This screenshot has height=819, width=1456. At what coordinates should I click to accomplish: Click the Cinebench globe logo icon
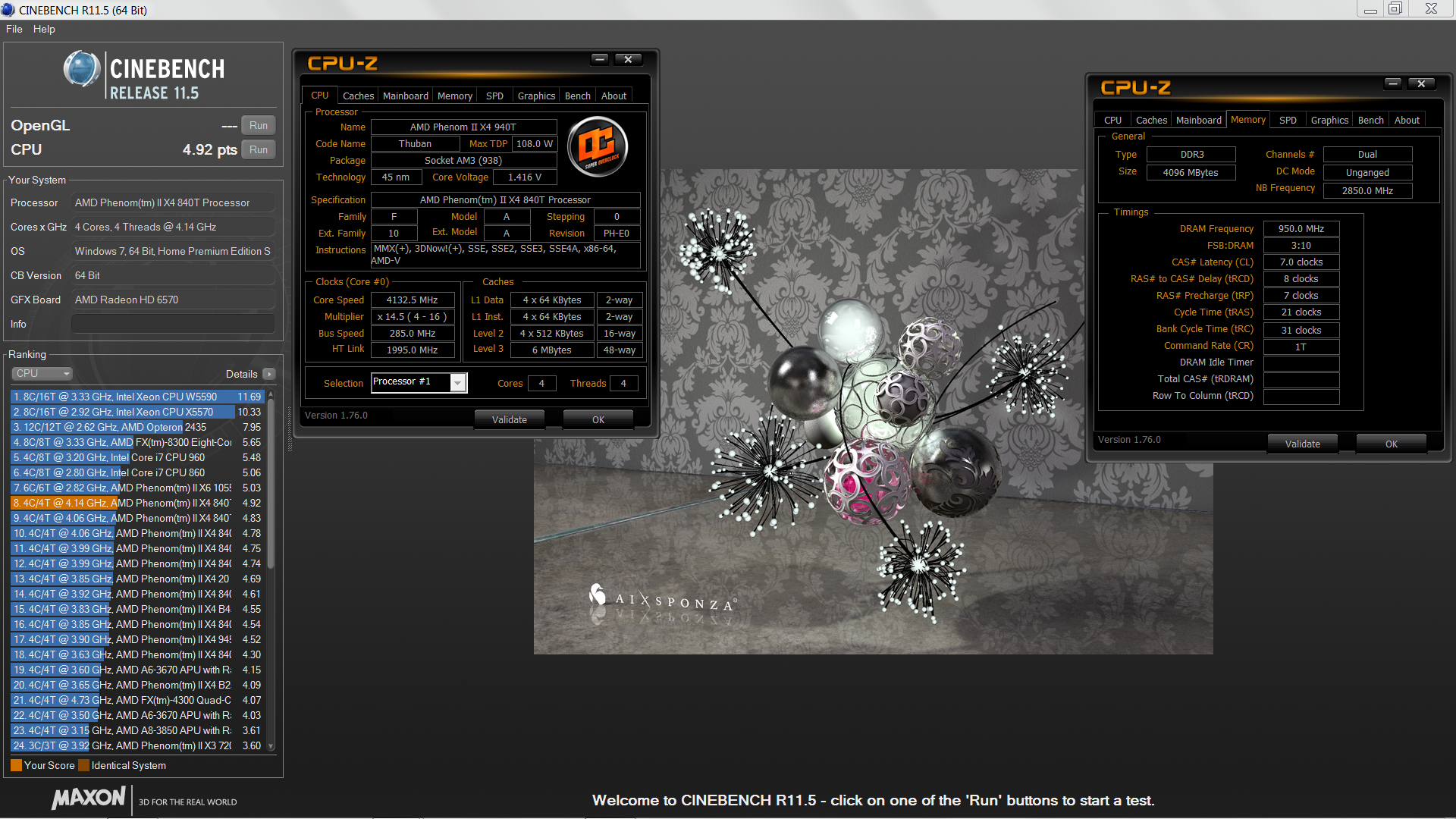[81, 69]
